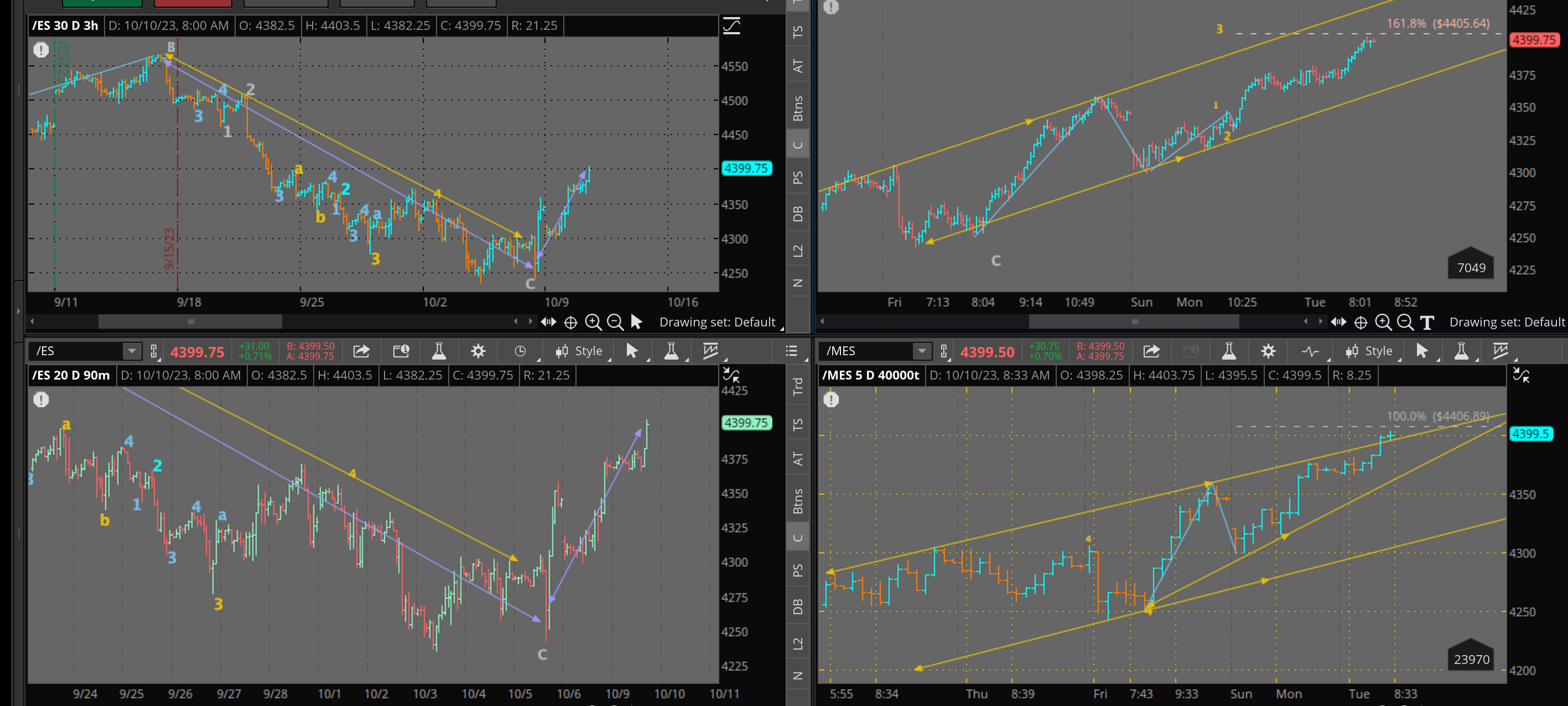The width and height of the screenshot is (1568, 706).
Task: Select pointer tool under the /ES 3h chart
Action: click(x=636, y=322)
